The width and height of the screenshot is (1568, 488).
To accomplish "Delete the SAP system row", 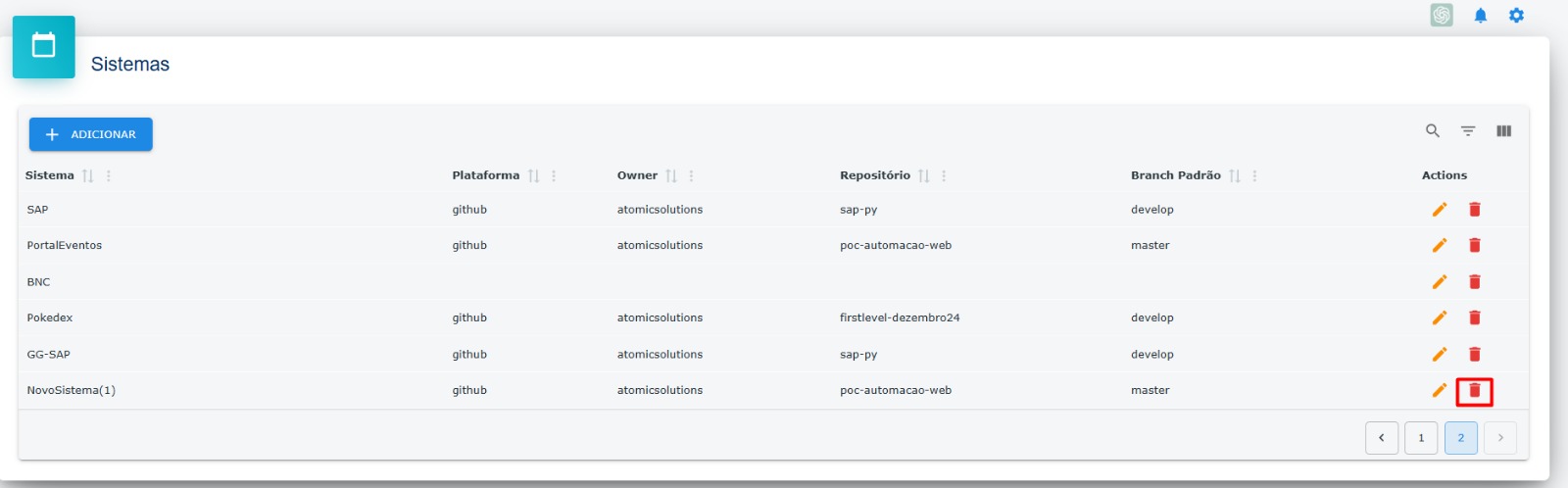I will [x=1475, y=210].
